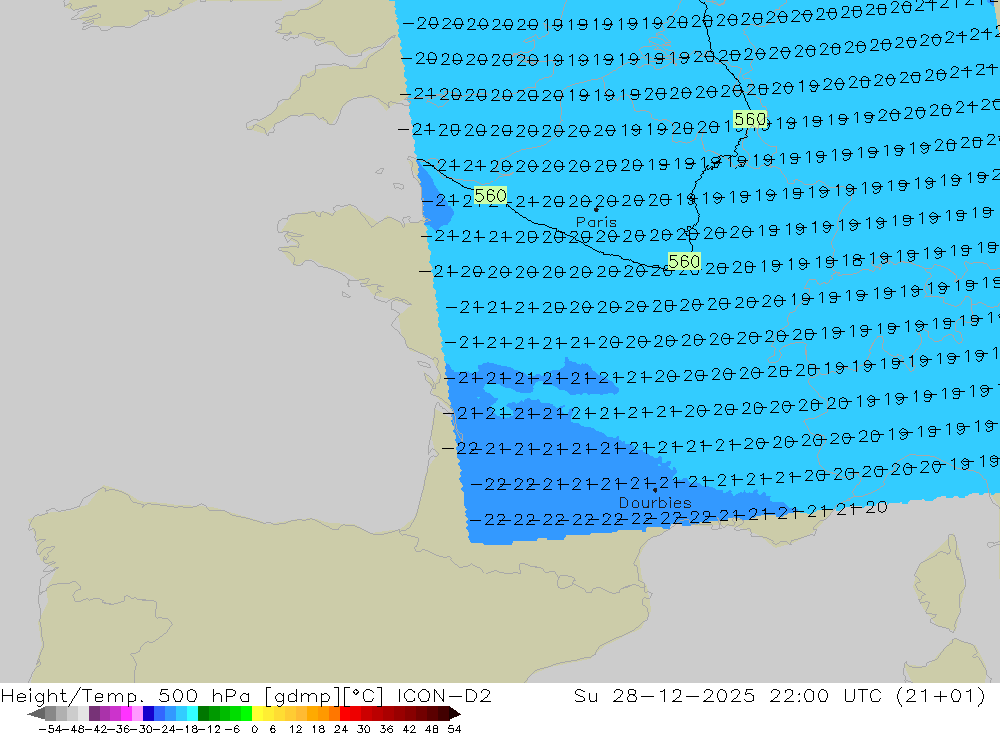Click the [gdmp][°C] units label
Screen dimensions: 1000x733
click(x=324, y=696)
